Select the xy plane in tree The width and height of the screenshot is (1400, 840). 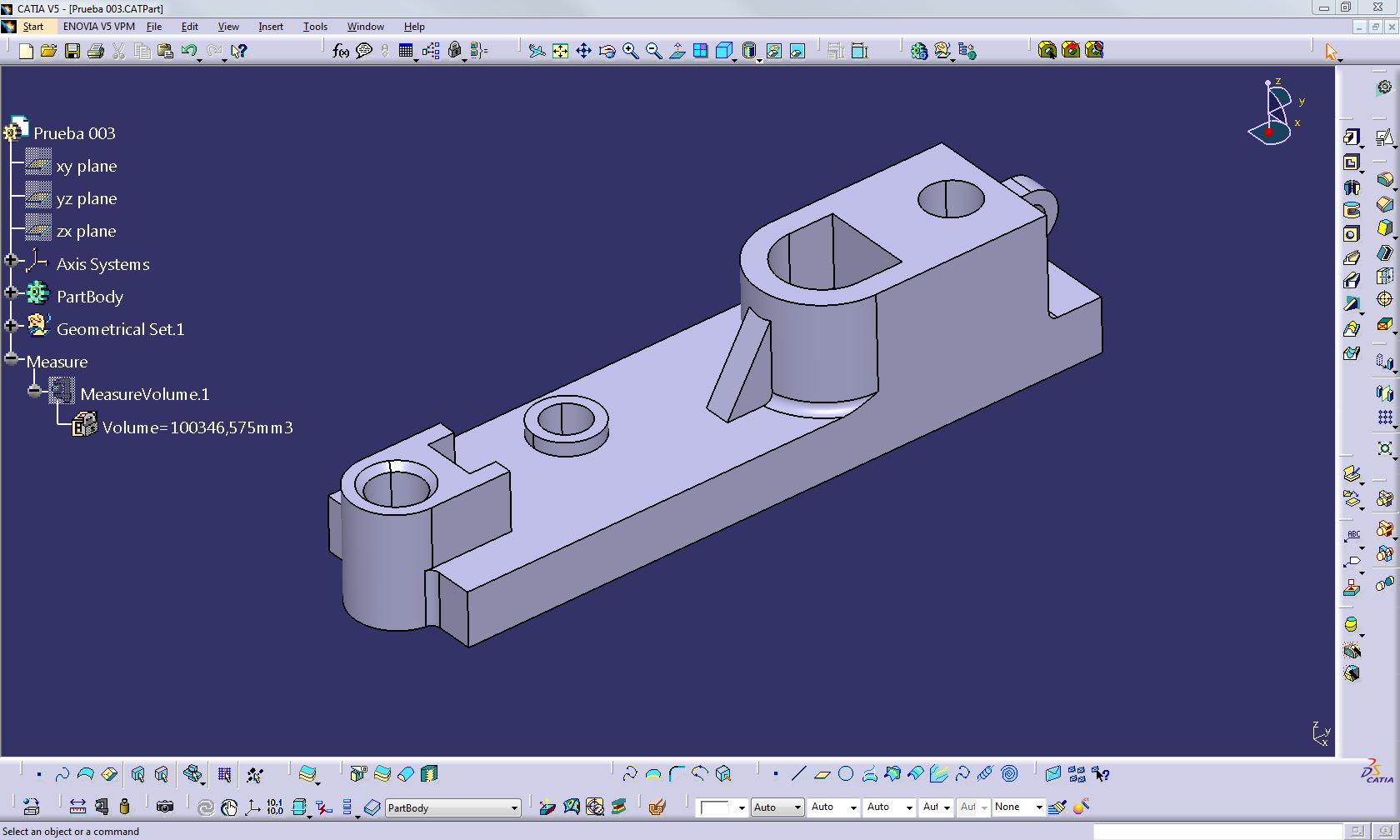(x=87, y=166)
